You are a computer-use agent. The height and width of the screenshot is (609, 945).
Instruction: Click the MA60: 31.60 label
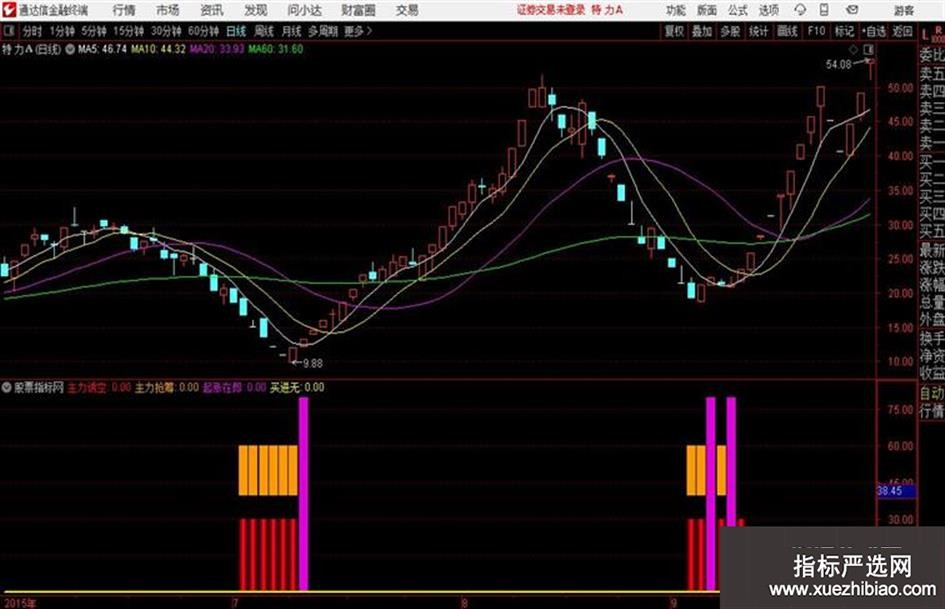(x=275, y=49)
